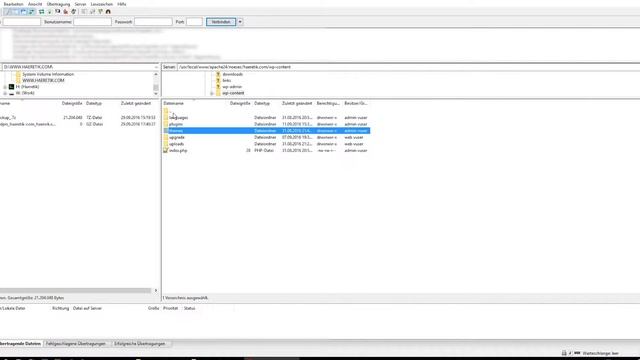The height and width of the screenshot is (360, 640).
Task: Select wp-admin folder in remote tree
Action: point(232,87)
